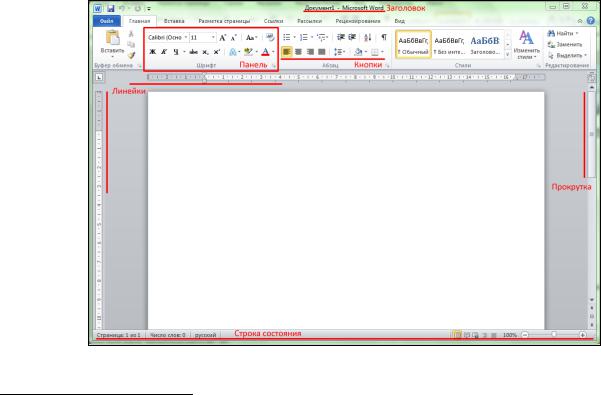601x395 pixels.
Task: Switch to the Рецензирование tab
Action: point(358,21)
